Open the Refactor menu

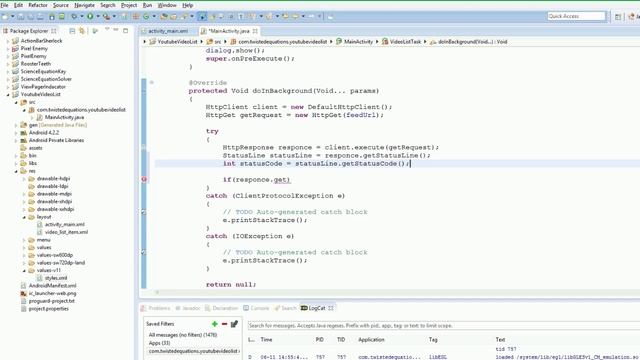click(x=38, y=5)
